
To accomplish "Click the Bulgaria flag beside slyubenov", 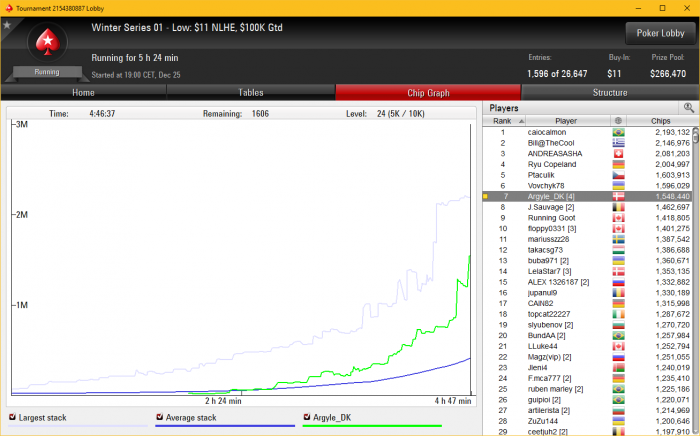I will pyautogui.click(x=618, y=325).
